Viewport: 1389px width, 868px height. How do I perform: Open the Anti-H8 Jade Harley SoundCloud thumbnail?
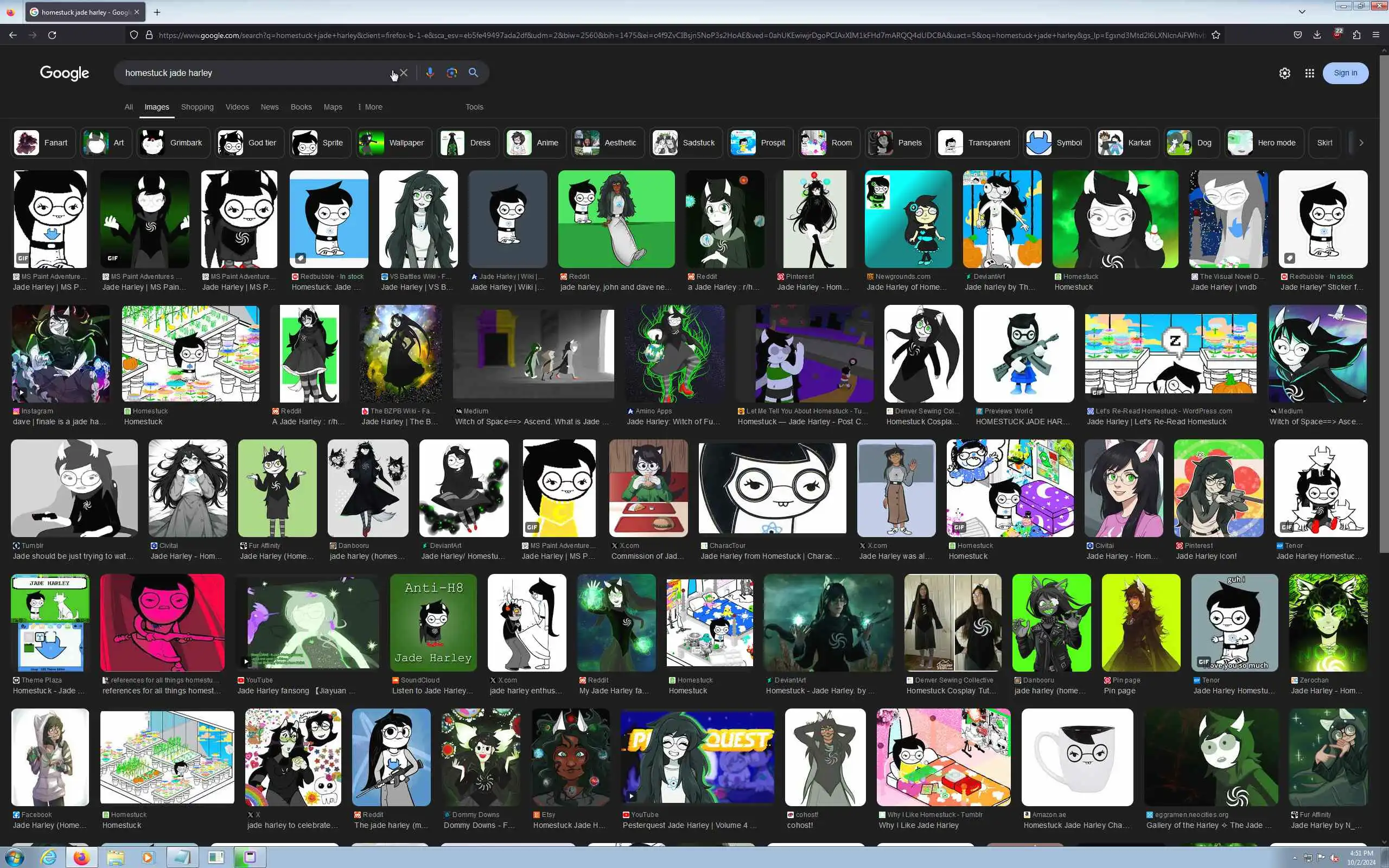tap(433, 622)
